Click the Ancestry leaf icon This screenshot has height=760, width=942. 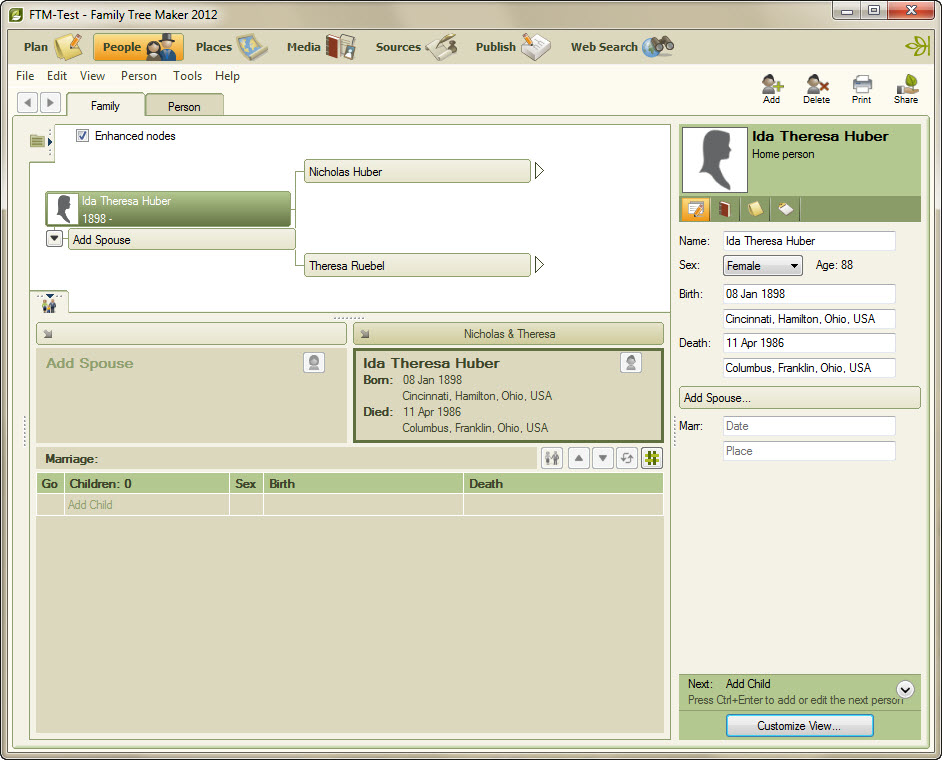click(x=917, y=46)
